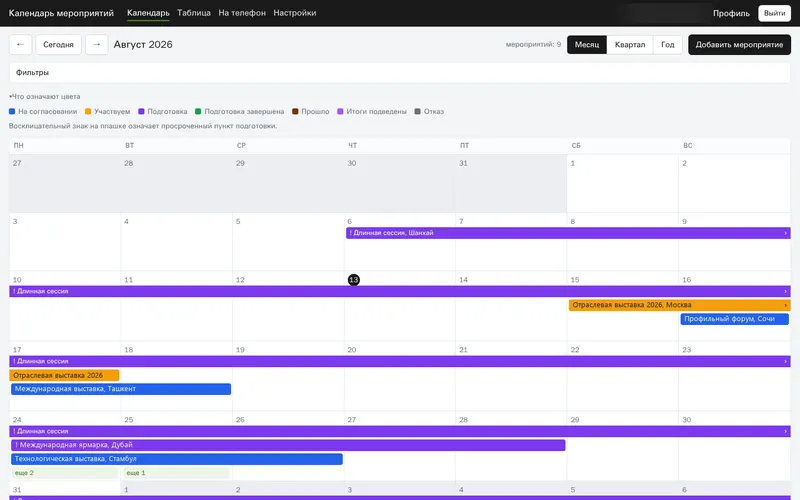The image size is (800, 500).
Task: Go to previous month with left arrow
Action: (x=20, y=44)
